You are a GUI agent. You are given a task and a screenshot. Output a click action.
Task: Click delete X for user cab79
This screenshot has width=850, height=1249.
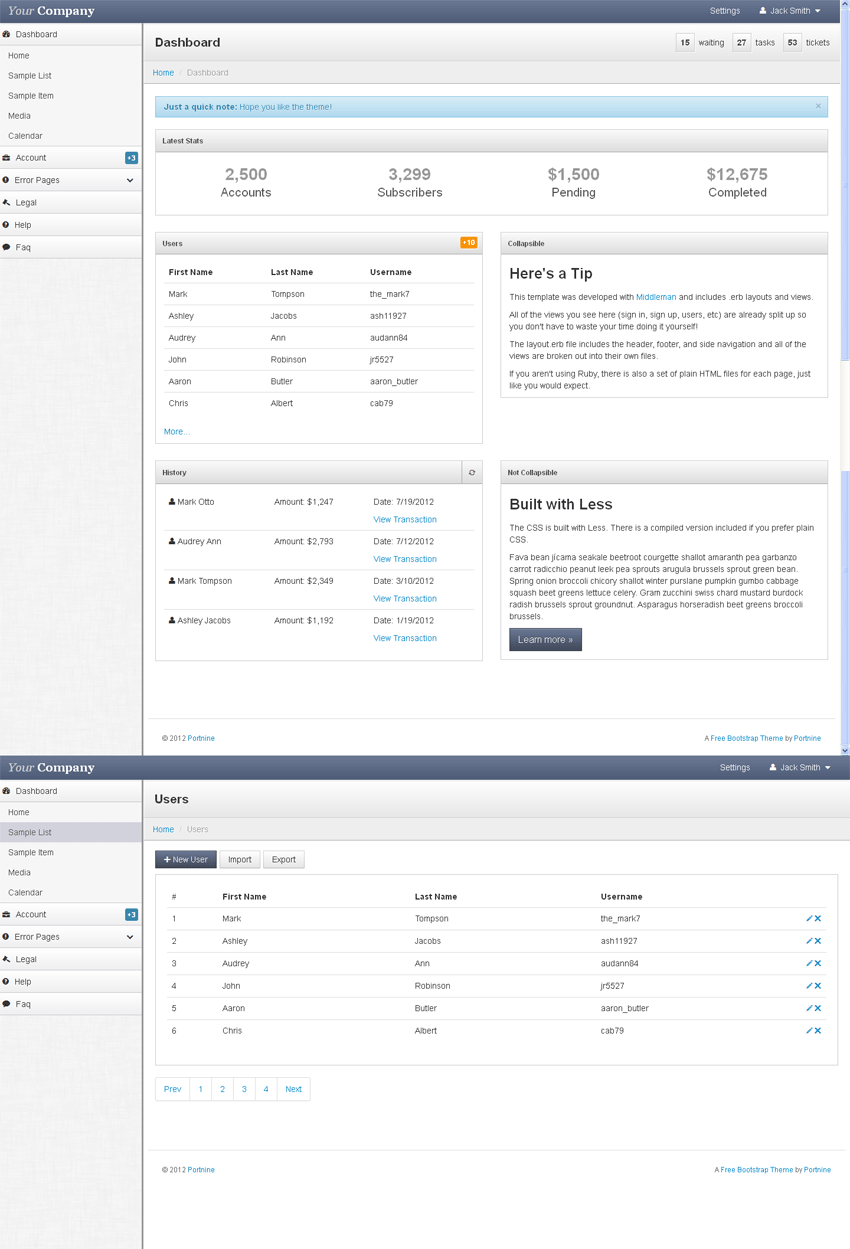point(818,1030)
